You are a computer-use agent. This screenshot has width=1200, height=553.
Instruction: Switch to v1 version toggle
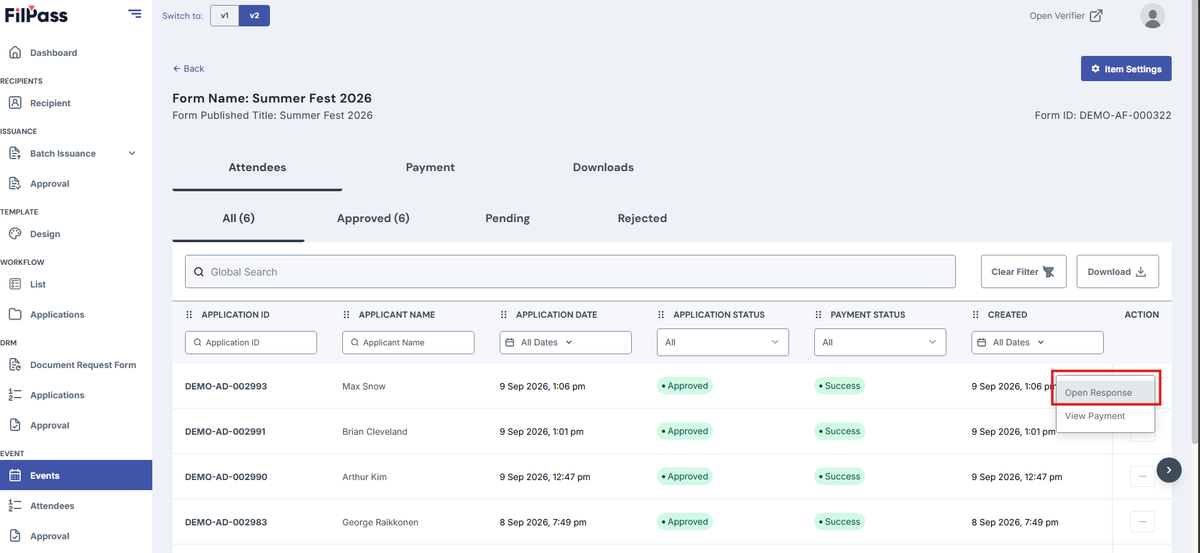[x=224, y=16]
